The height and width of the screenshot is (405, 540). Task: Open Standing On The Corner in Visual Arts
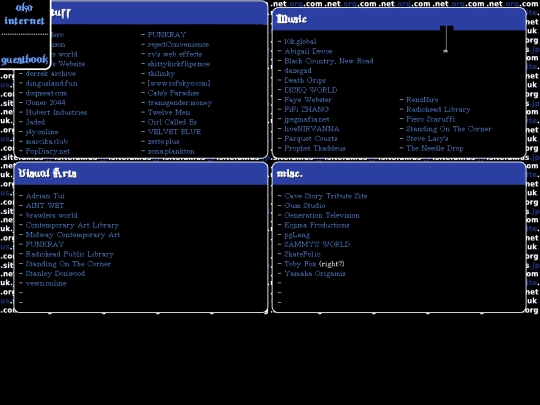tap(68, 264)
